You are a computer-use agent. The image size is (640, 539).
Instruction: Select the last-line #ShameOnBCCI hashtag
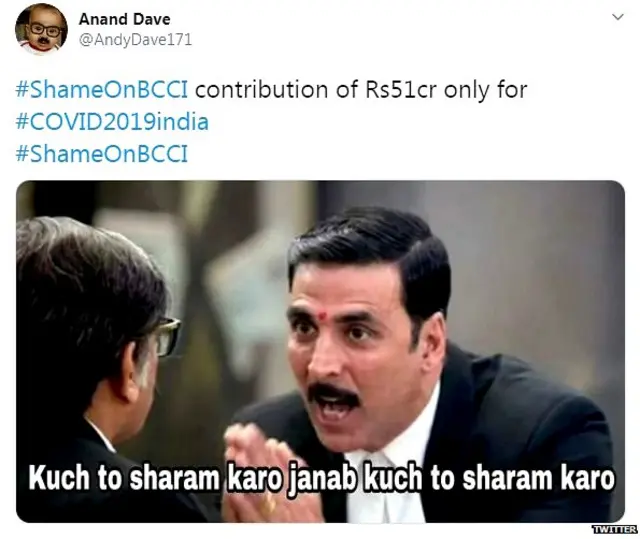pos(102,154)
